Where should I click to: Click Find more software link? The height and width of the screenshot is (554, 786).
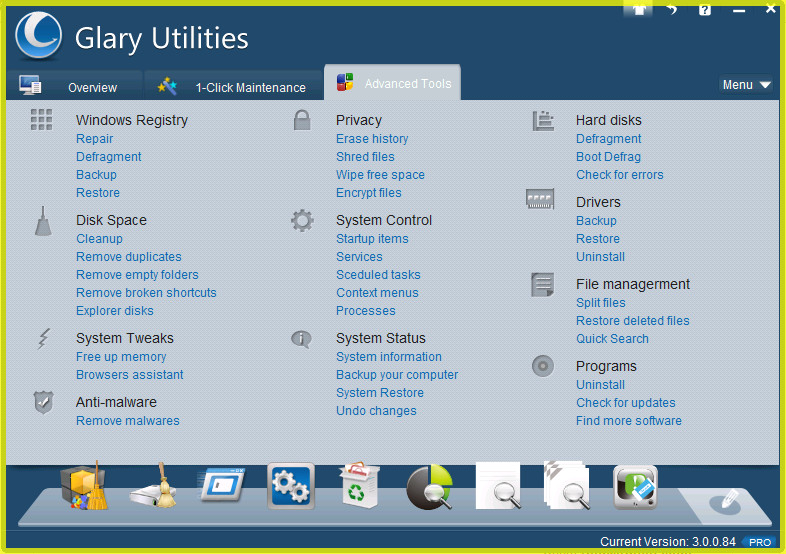(x=629, y=421)
